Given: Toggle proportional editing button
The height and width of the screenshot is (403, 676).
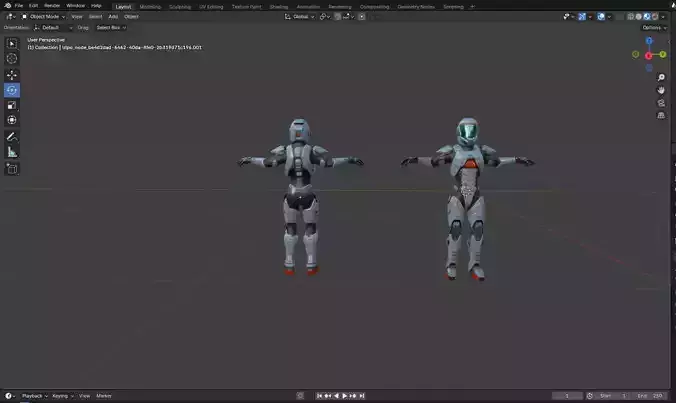Looking at the screenshot, I should (362, 17).
